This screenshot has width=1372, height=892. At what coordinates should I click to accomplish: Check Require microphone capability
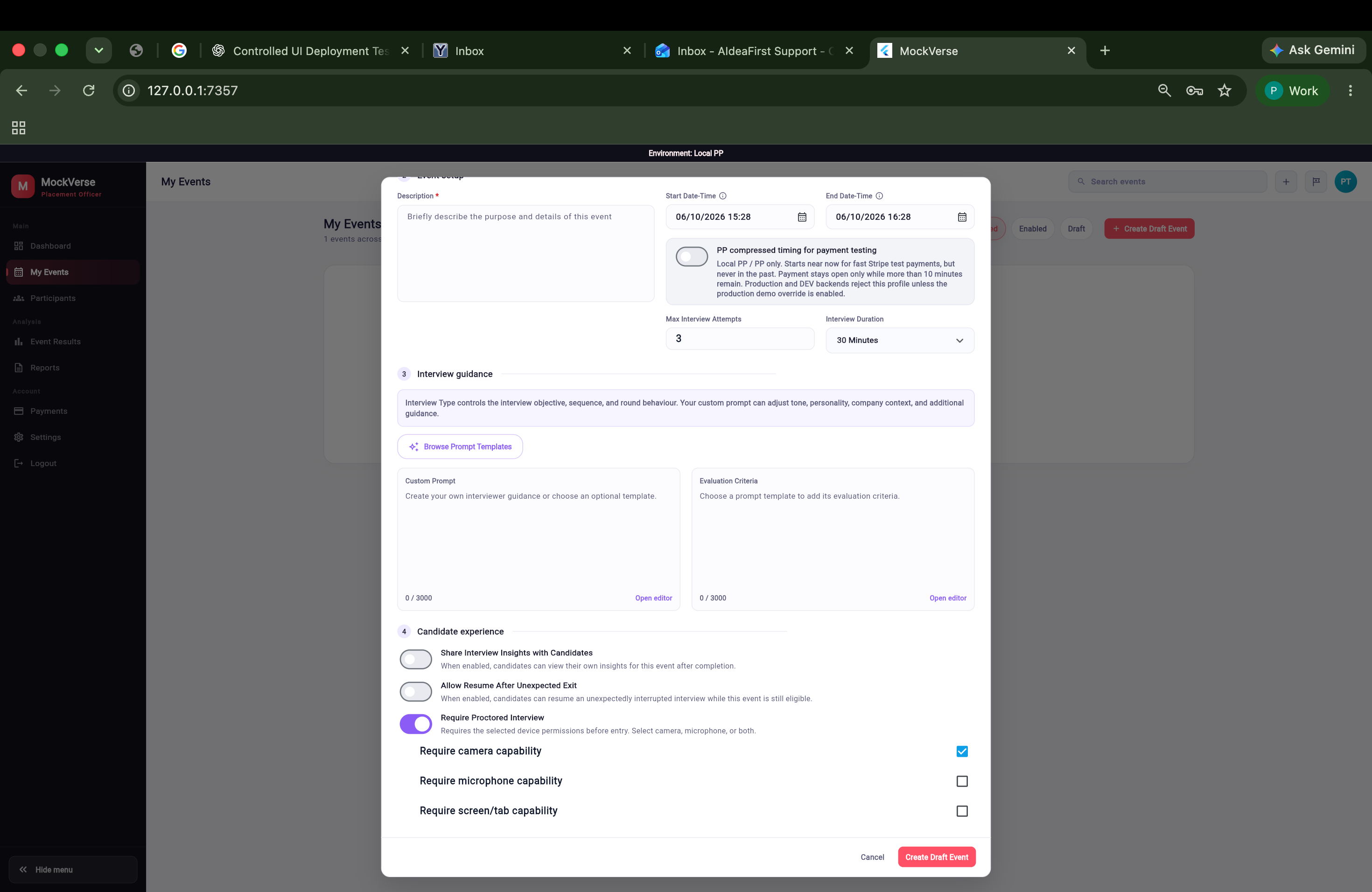tap(962, 781)
